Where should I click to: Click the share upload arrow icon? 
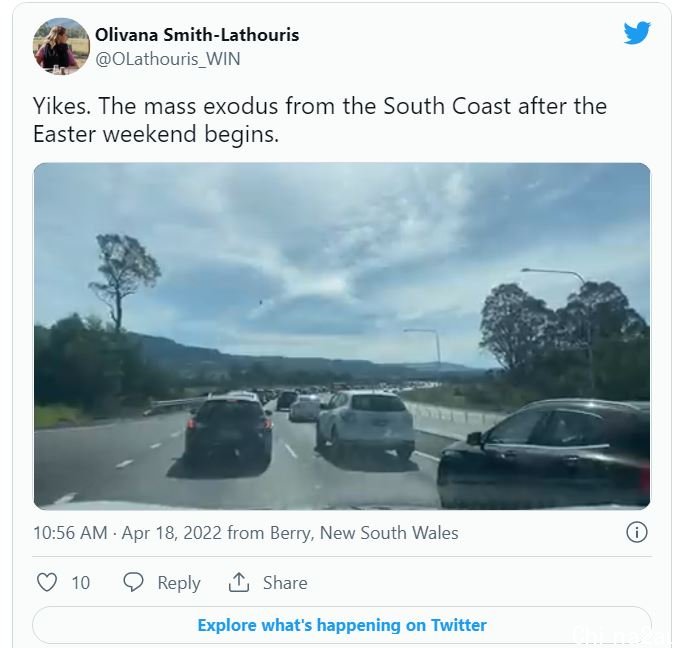(239, 582)
